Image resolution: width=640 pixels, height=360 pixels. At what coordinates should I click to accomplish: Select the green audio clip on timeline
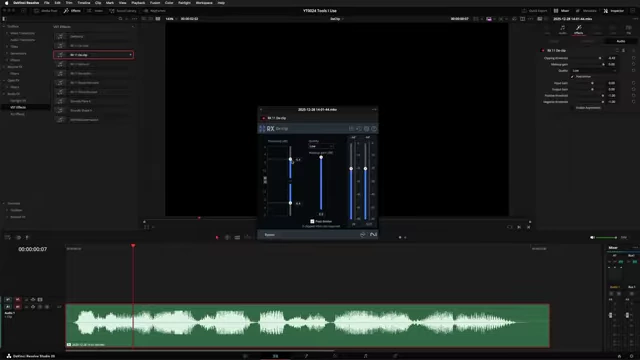point(307,326)
